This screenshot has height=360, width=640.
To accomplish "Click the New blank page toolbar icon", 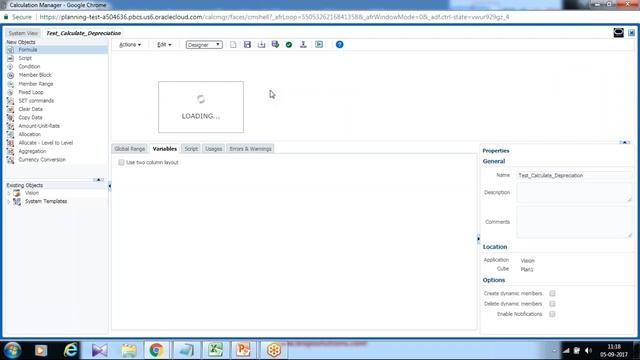I will point(233,44).
